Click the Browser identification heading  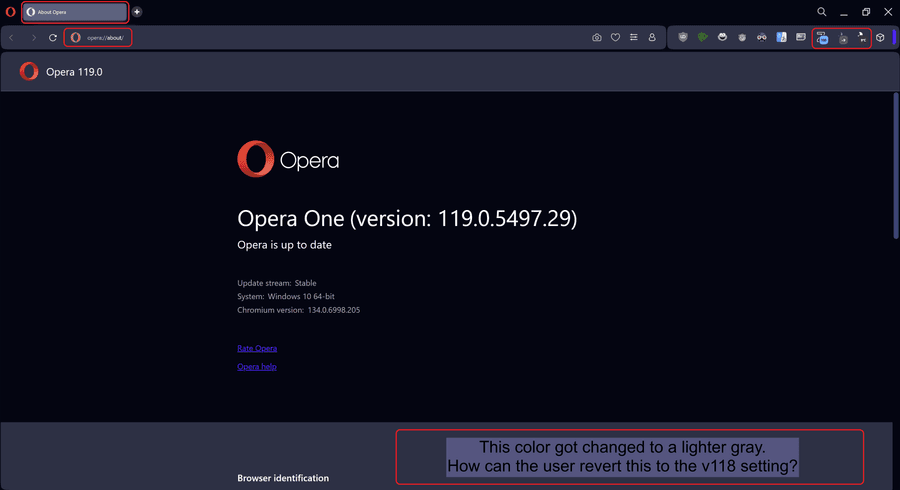283,478
